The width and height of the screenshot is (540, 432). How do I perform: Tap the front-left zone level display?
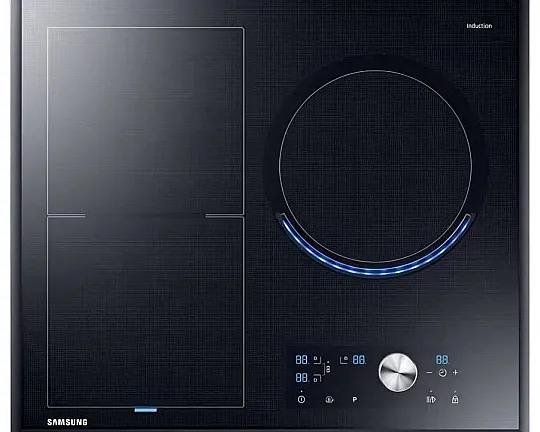point(302,378)
